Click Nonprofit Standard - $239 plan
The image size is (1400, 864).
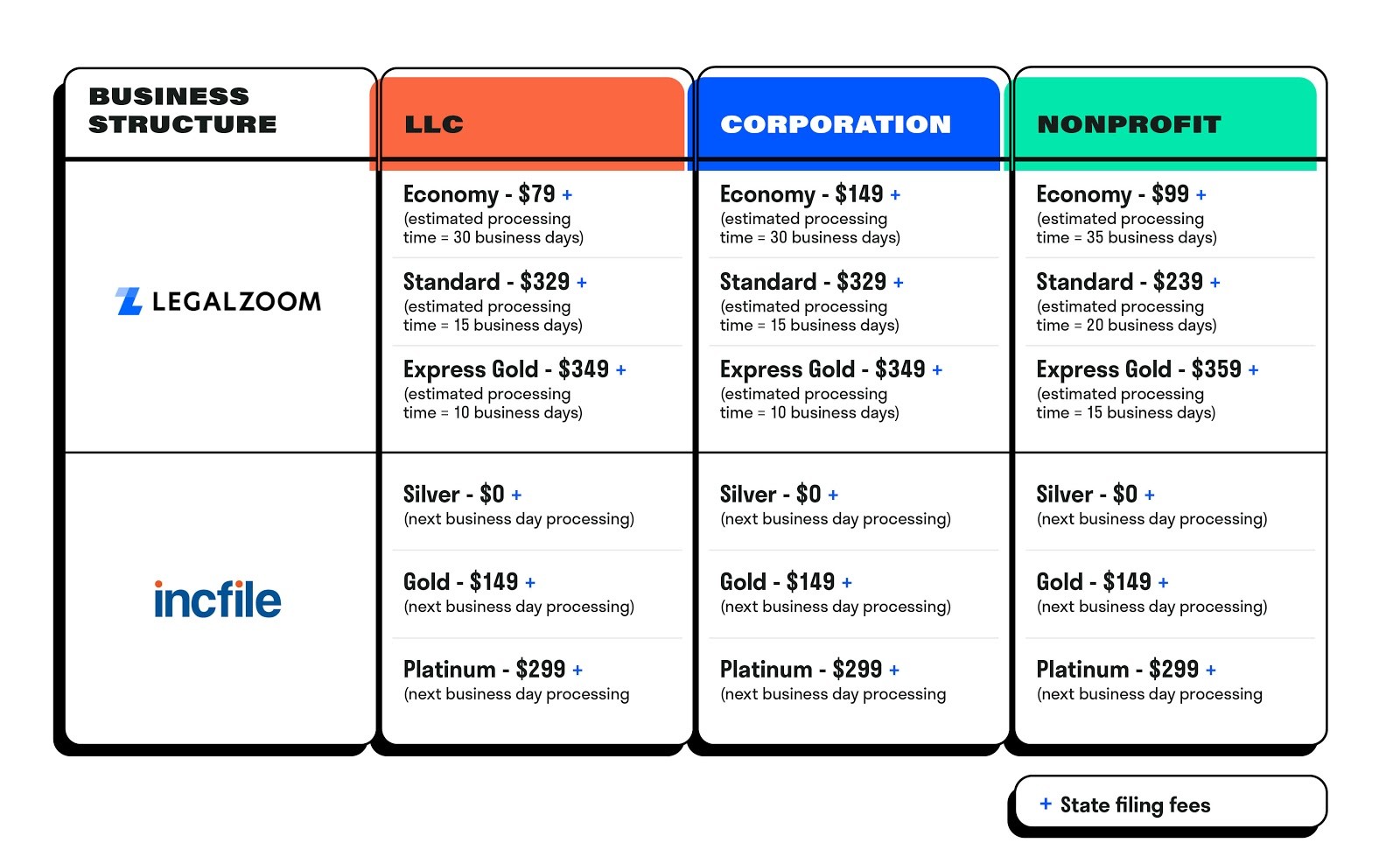point(1119,282)
